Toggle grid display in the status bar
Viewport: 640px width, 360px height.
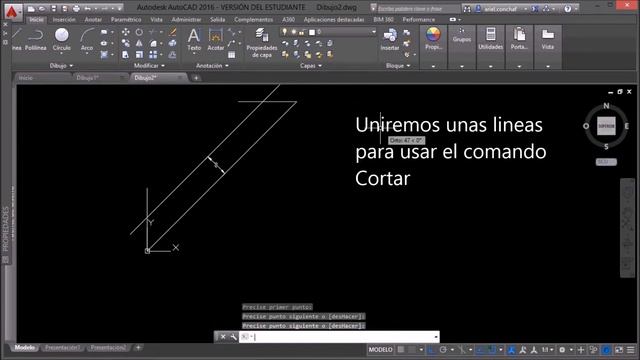coord(401,349)
